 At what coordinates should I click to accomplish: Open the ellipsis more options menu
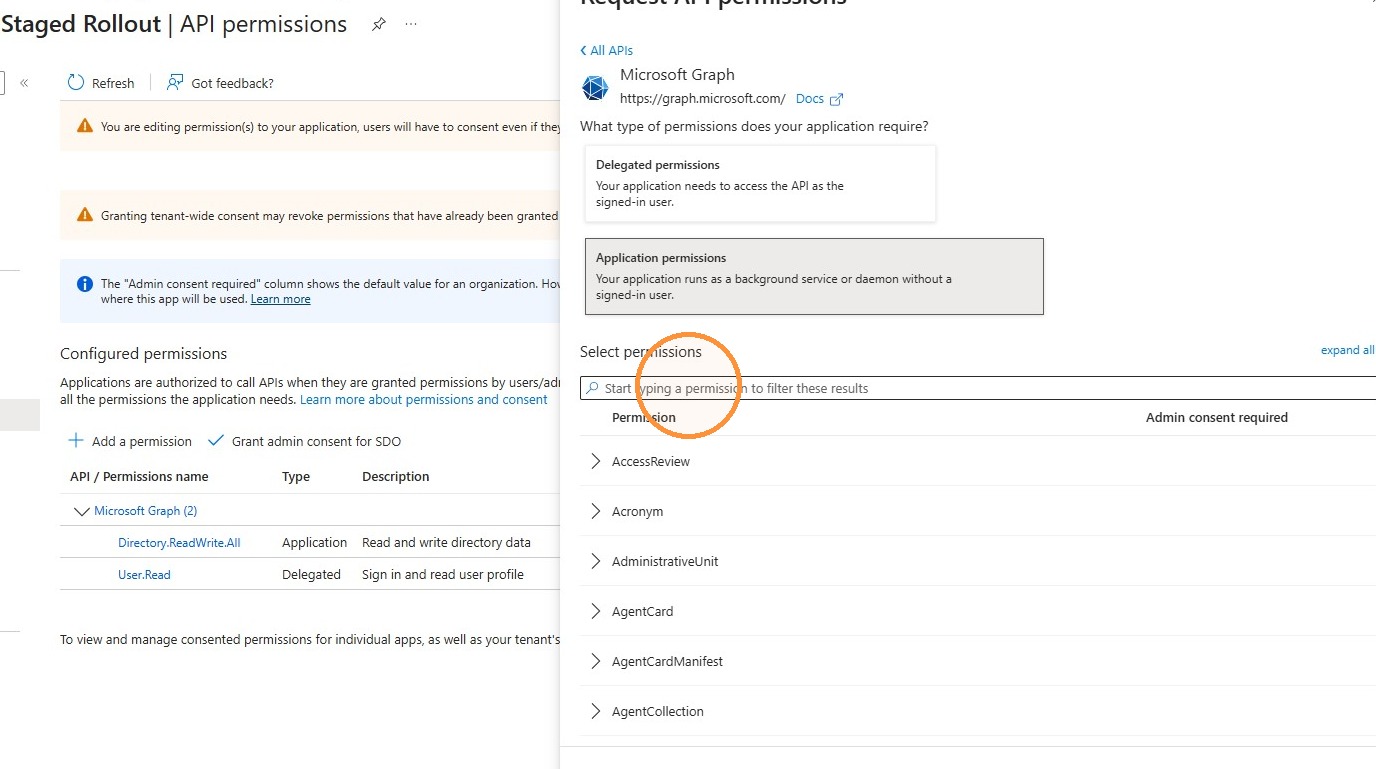(411, 25)
